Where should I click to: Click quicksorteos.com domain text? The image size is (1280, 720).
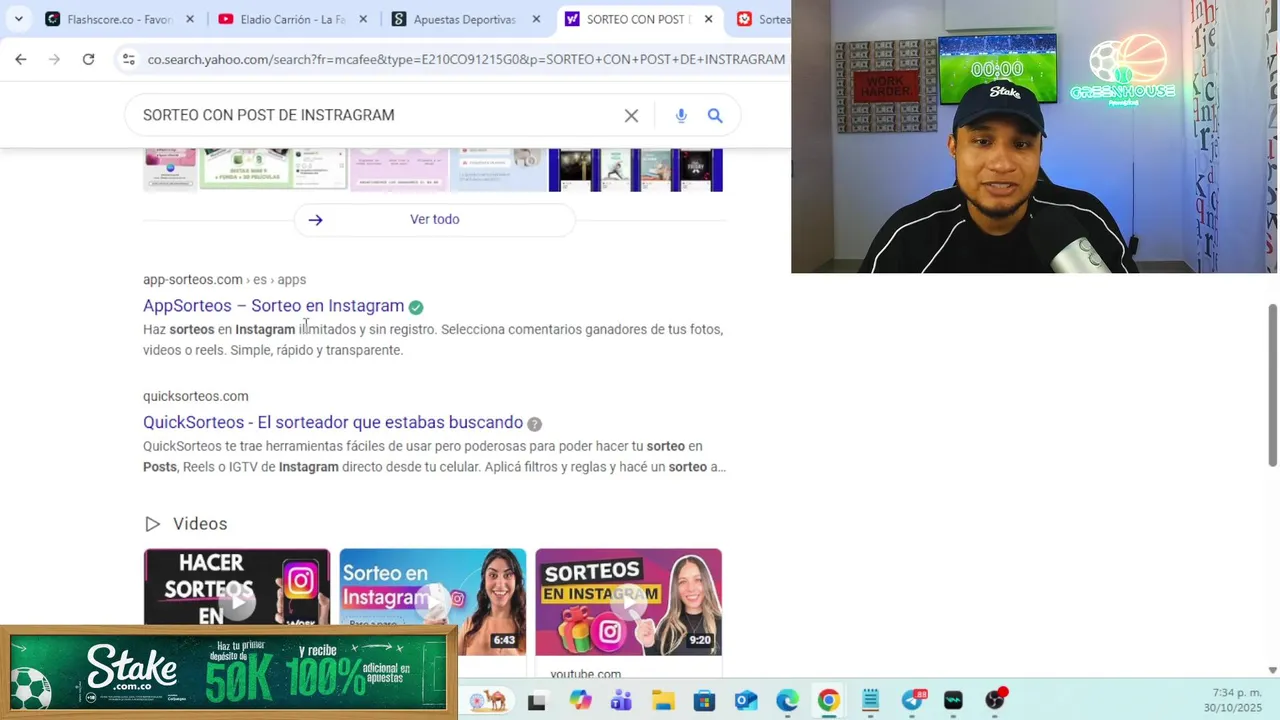point(196,397)
